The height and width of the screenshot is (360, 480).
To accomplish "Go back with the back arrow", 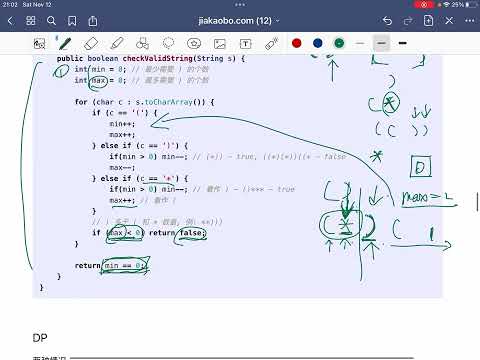I will [x=10, y=21].
